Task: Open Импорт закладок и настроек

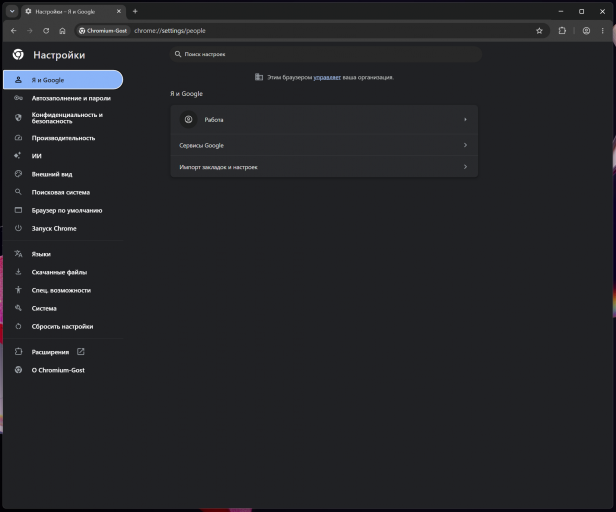Action: [324, 167]
